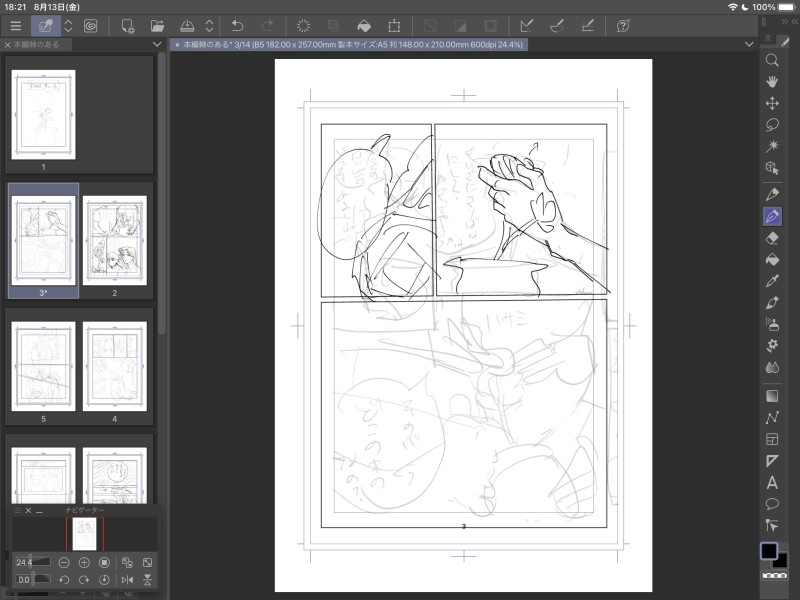Select the Balloon tool

[772, 503]
